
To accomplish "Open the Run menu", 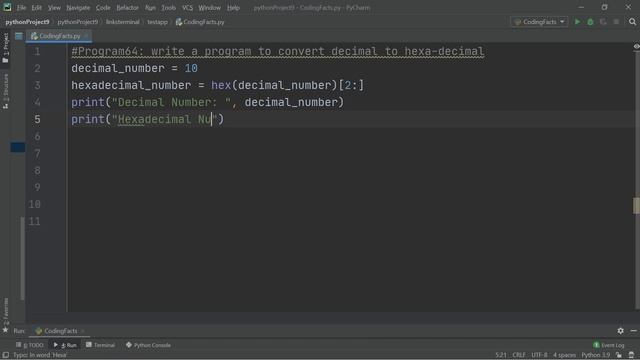I will click(x=150, y=7).
